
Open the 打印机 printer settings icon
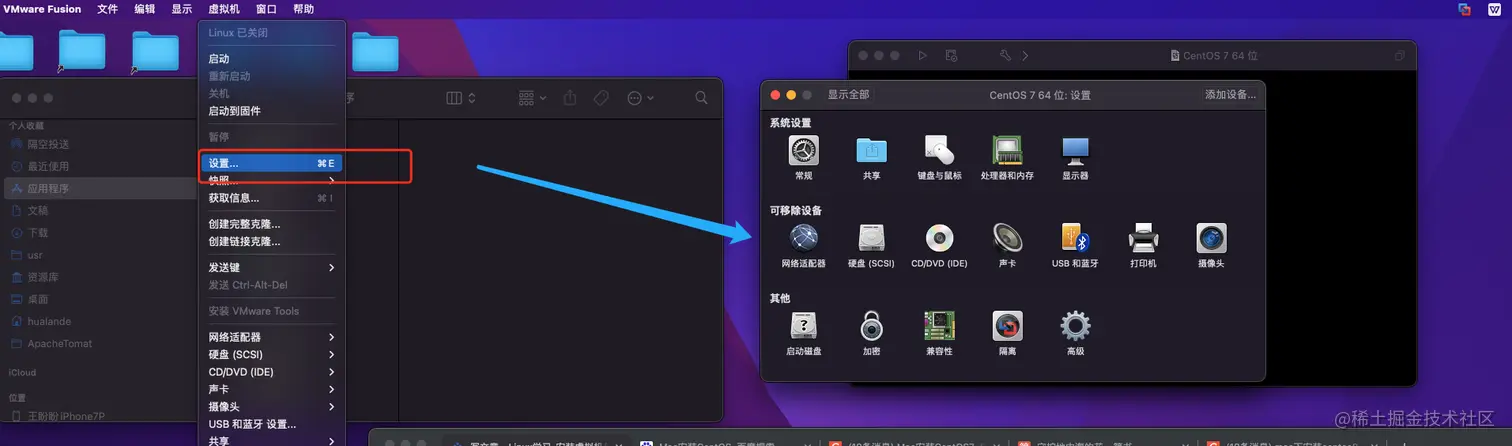1143,238
